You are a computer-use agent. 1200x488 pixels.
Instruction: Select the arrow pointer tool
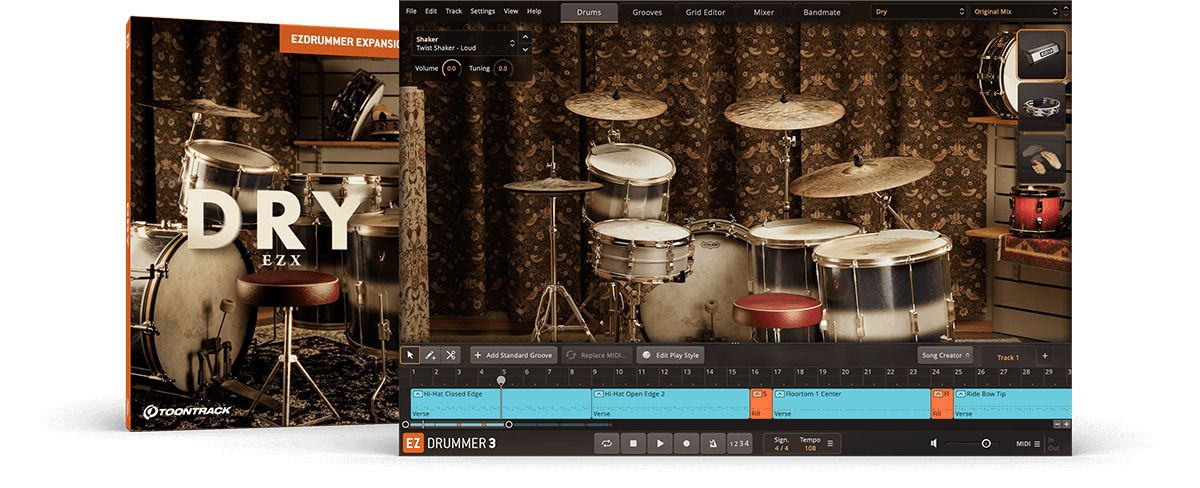coord(410,355)
